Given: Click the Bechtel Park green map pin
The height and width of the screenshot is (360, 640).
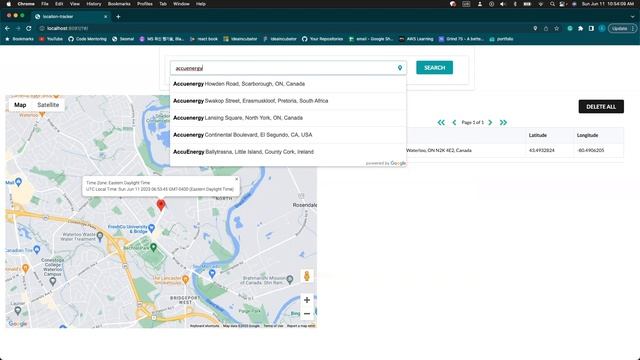Looking at the screenshot, I should (x=153, y=247).
